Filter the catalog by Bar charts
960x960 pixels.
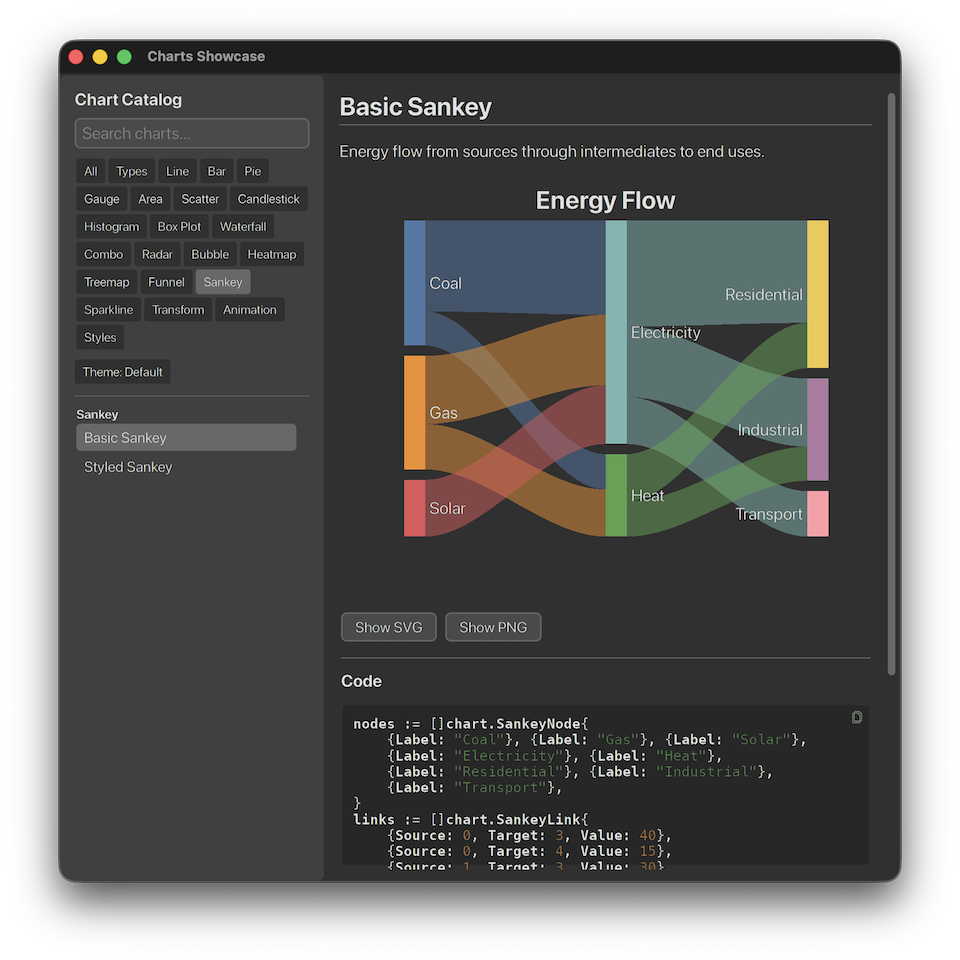point(217,171)
